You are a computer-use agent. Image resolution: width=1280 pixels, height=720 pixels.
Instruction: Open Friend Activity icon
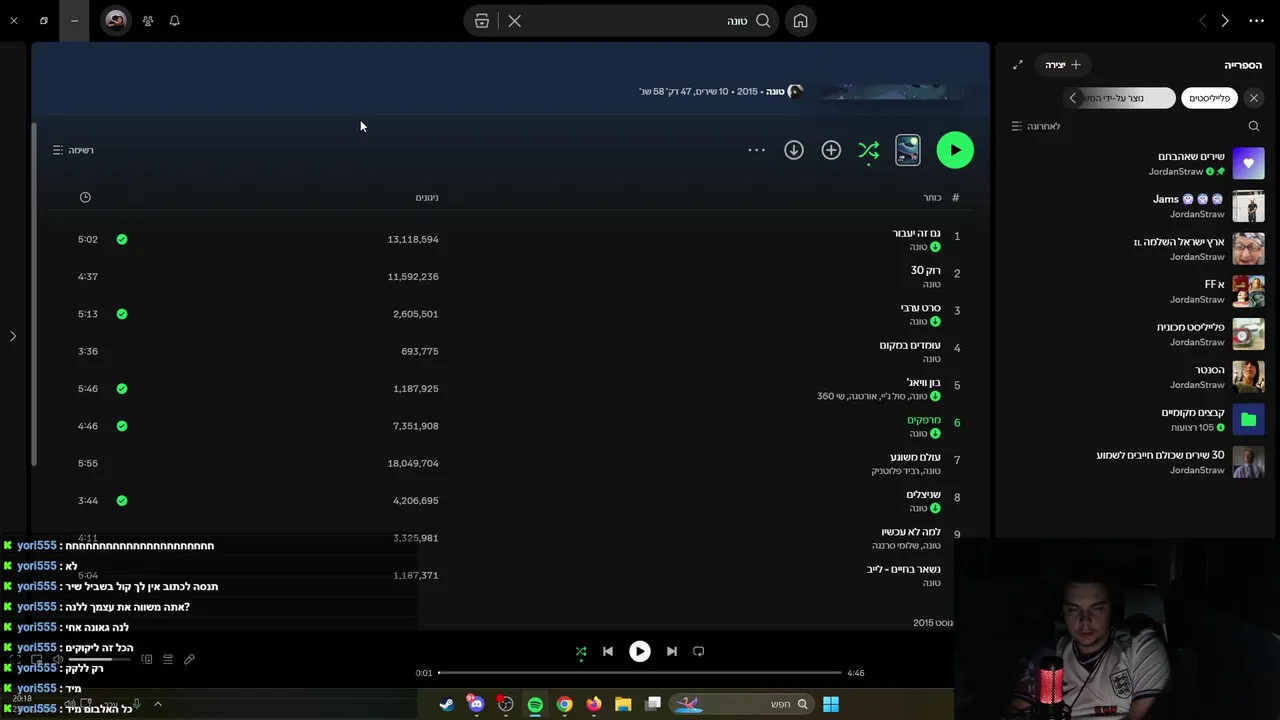click(x=148, y=21)
